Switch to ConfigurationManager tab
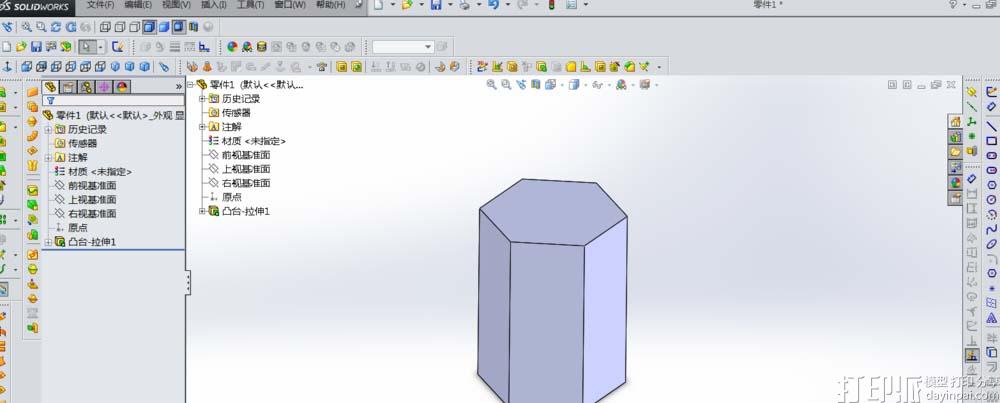Screen dimensions: 1000x403 coord(86,87)
